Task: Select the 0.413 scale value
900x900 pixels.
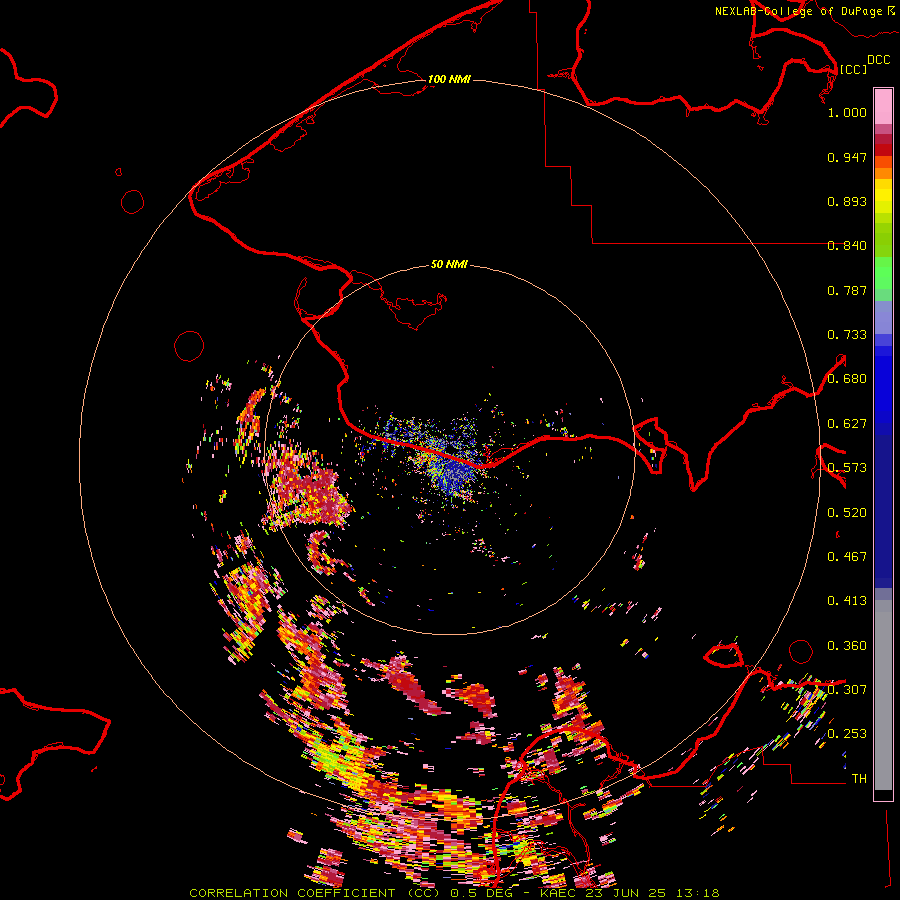Action: point(847,601)
